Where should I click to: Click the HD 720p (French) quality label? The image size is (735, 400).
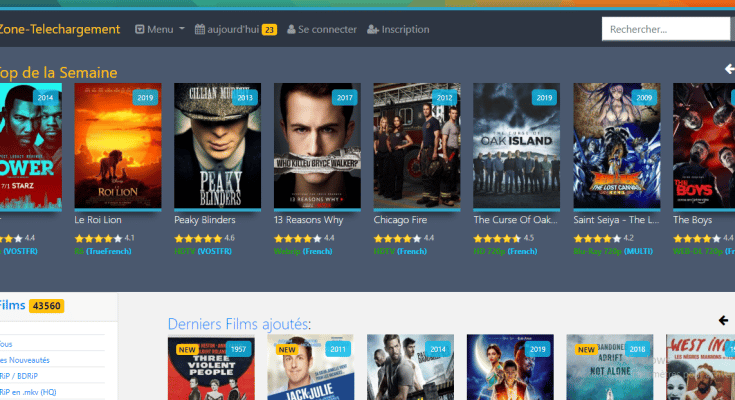point(505,251)
